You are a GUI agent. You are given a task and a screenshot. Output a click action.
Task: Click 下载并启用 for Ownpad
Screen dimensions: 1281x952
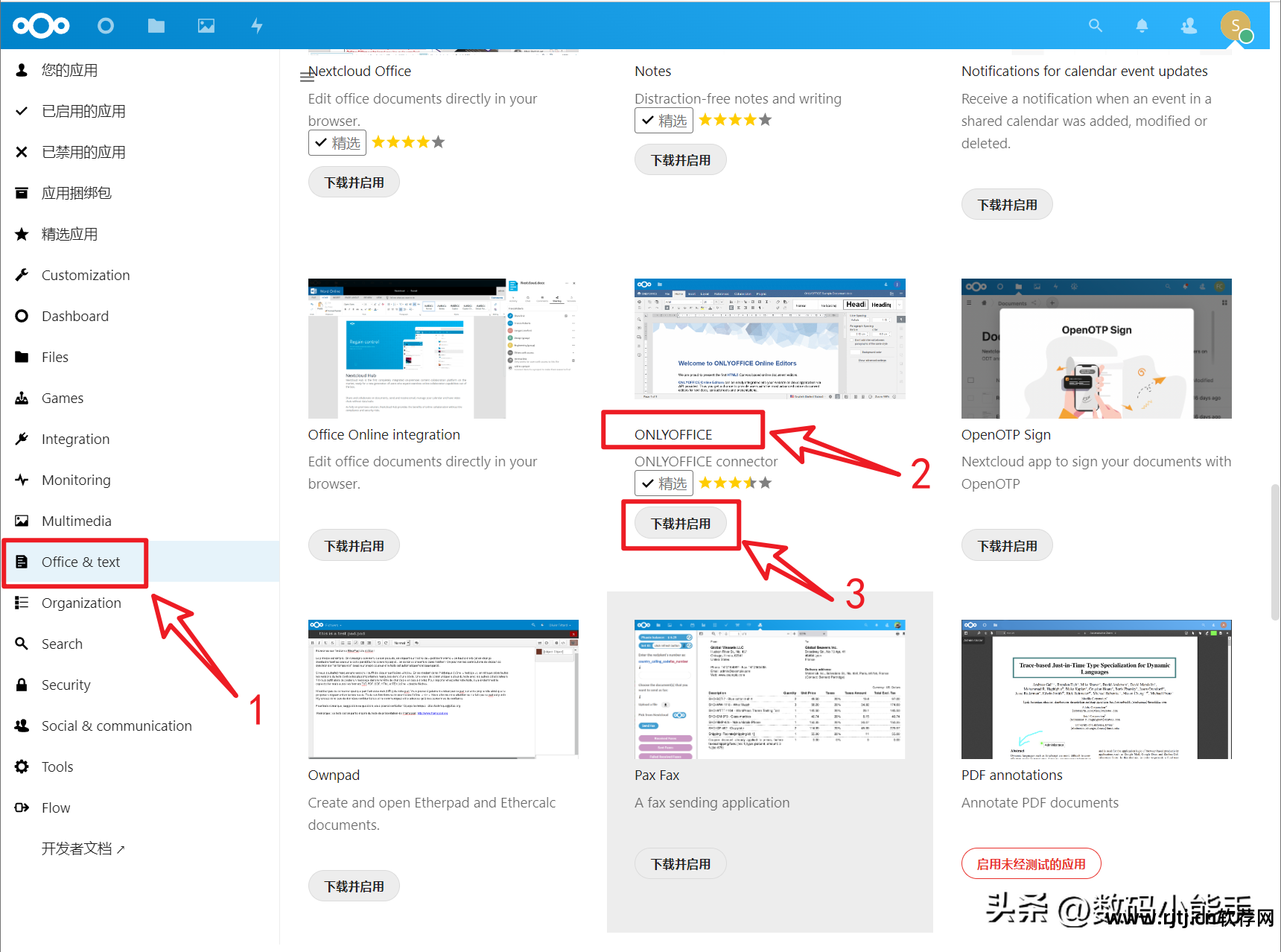354,886
